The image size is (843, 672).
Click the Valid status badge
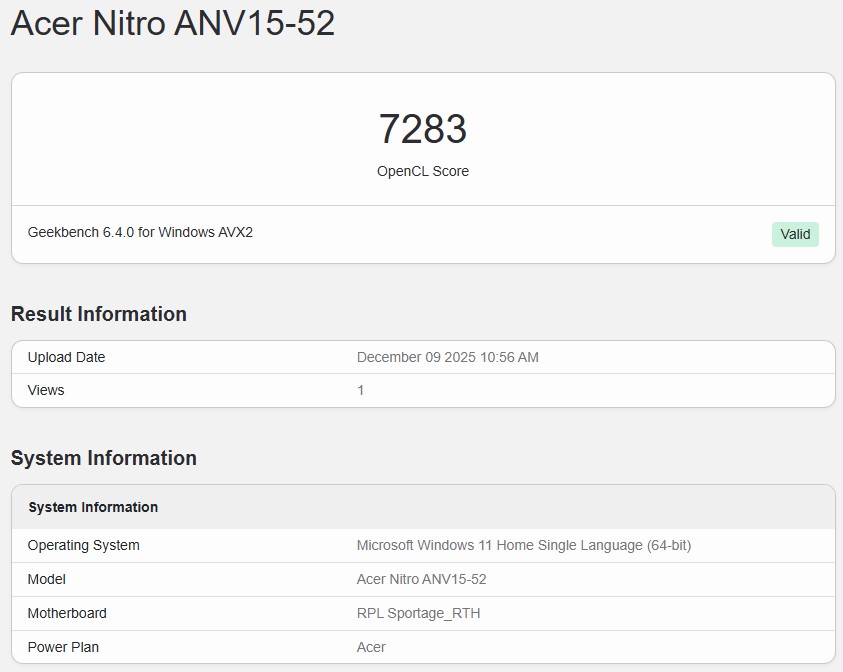click(x=795, y=234)
